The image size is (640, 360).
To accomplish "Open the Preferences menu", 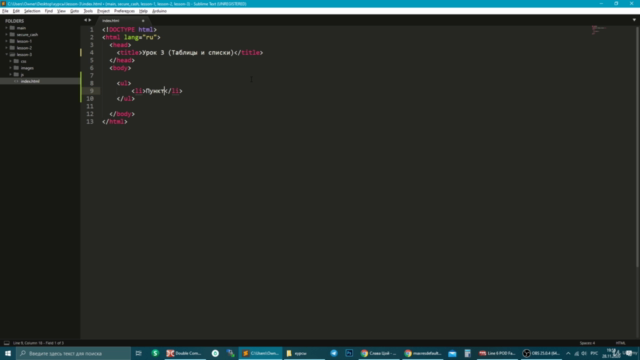I will pyautogui.click(x=124, y=11).
